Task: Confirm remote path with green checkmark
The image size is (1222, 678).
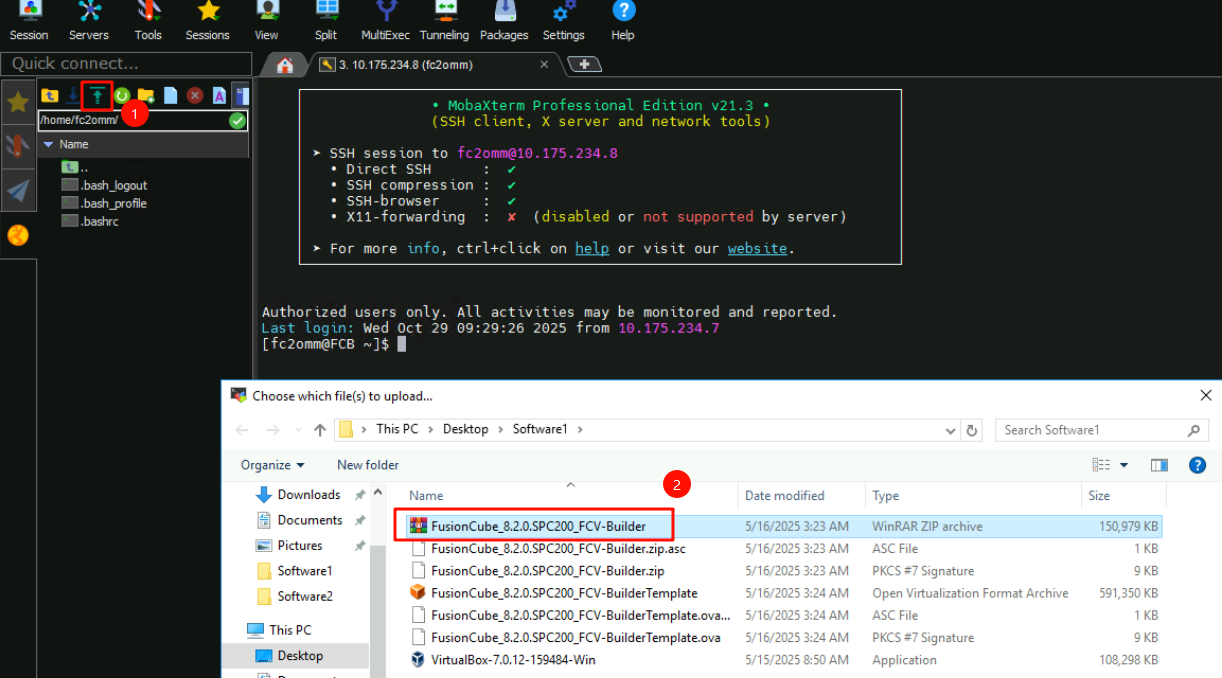Action: [x=237, y=120]
